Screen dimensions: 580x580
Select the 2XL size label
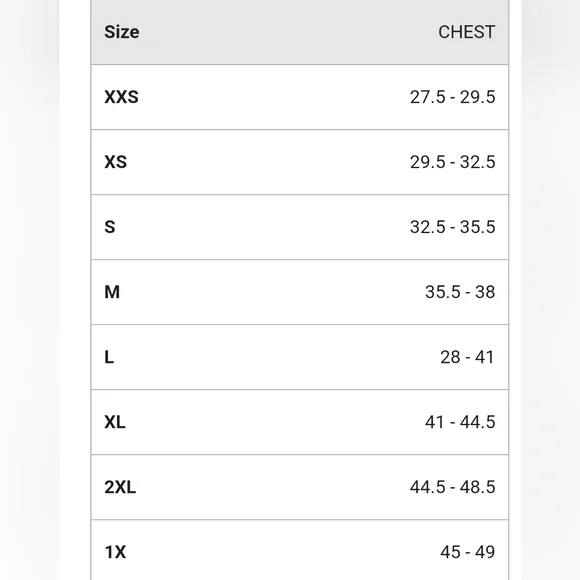120,487
